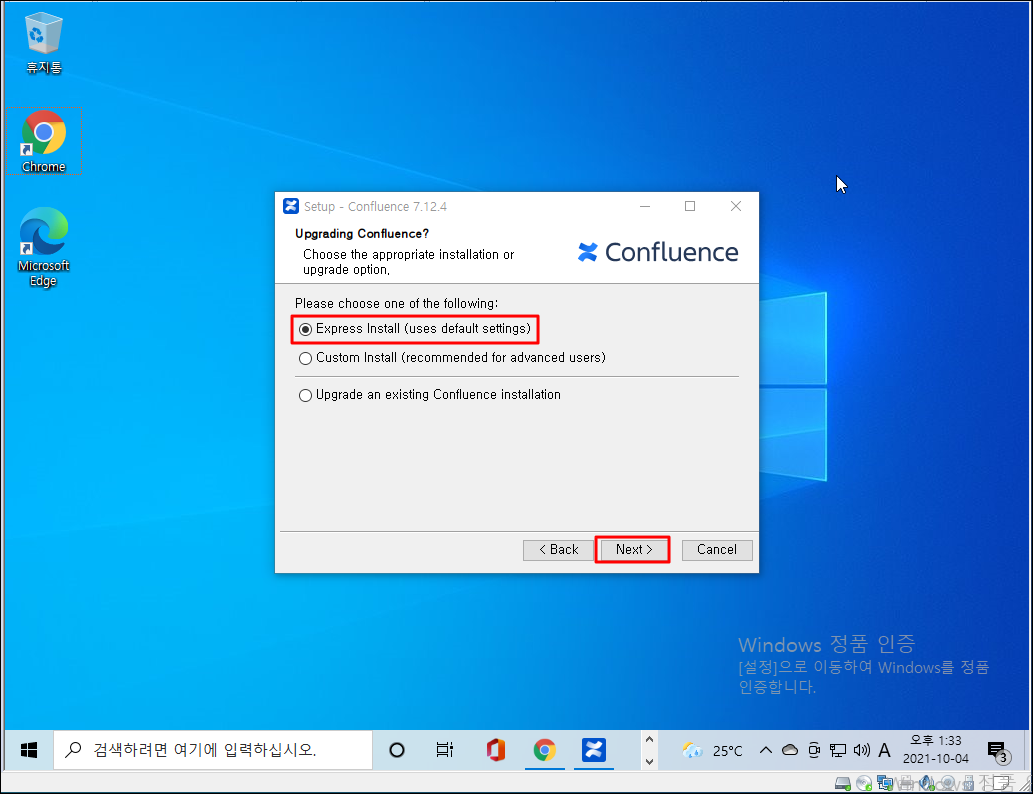This screenshot has width=1033, height=794.
Task: Open the weather widget showing 25°C
Action: 712,750
